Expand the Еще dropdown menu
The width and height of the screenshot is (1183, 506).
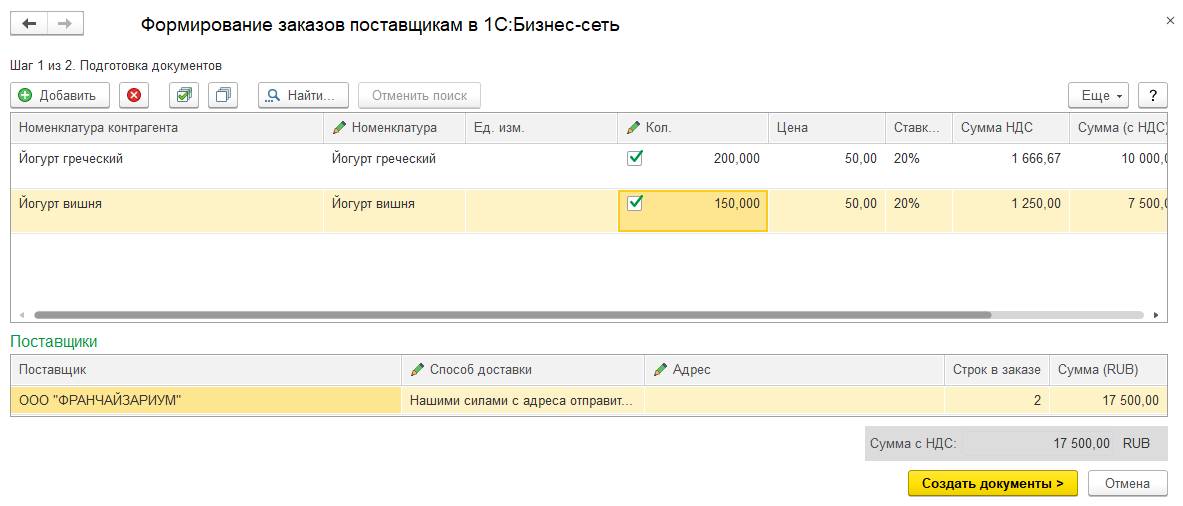[x=1098, y=95]
